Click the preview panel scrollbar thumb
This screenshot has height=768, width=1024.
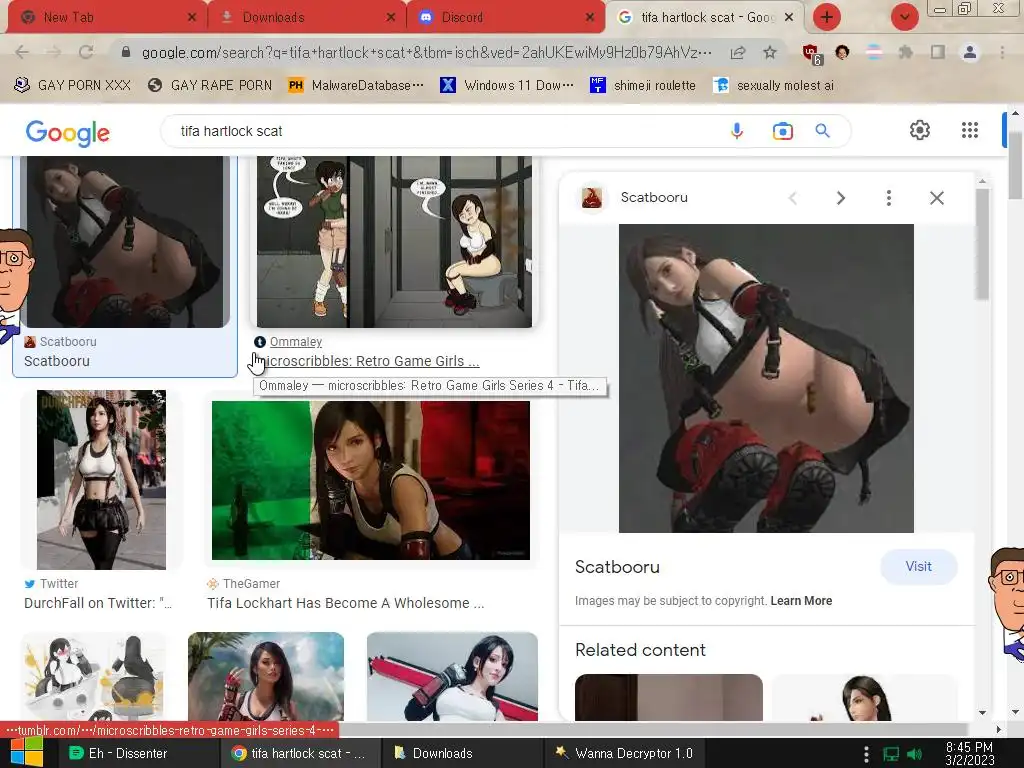tap(983, 243)
